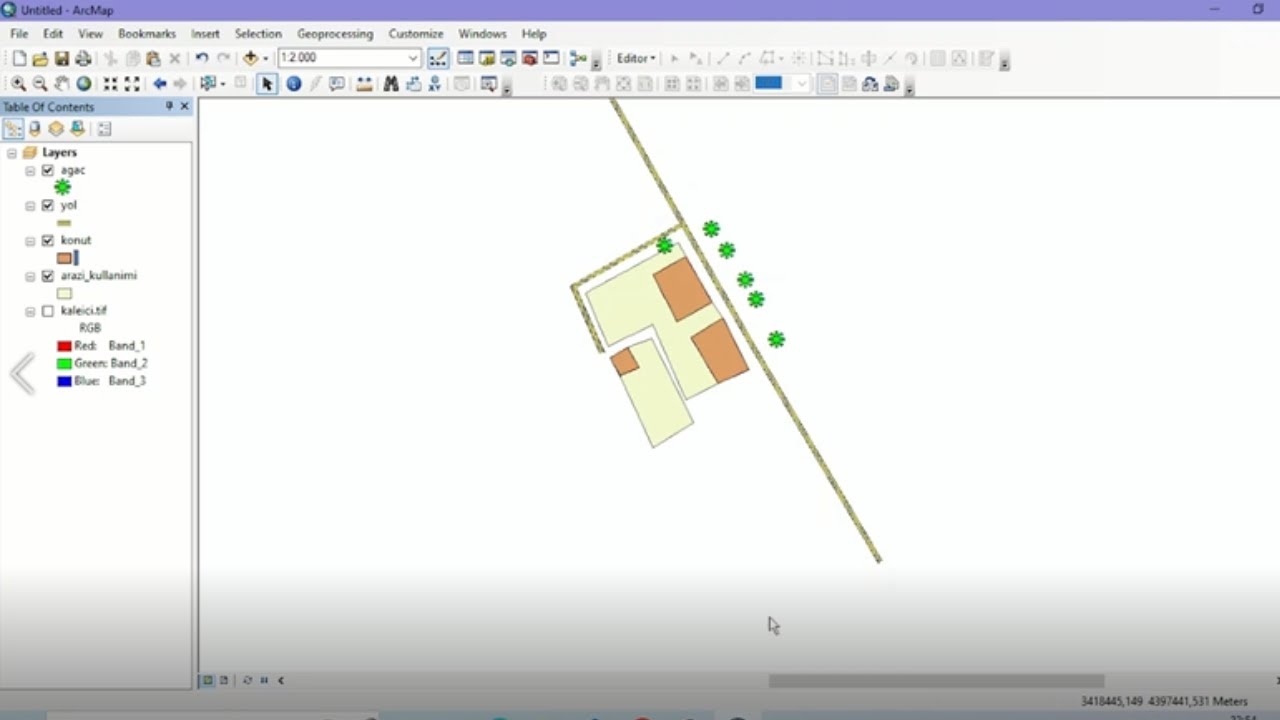Click the New Map File icon

19,59
